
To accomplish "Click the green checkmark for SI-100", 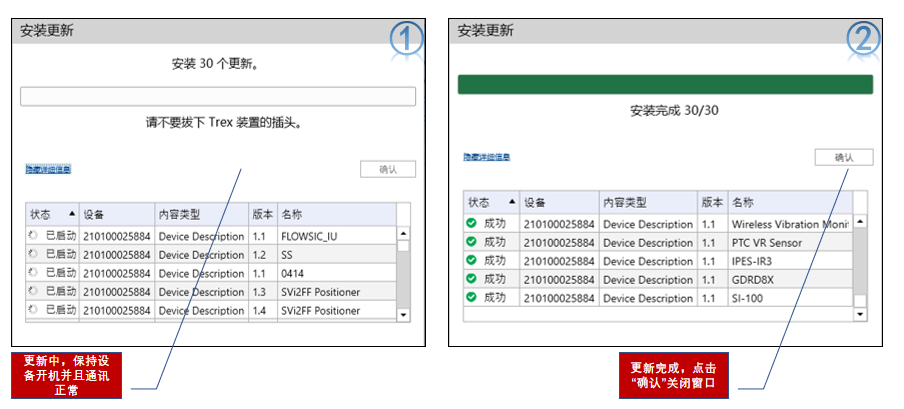I will [x=472, y=298].
